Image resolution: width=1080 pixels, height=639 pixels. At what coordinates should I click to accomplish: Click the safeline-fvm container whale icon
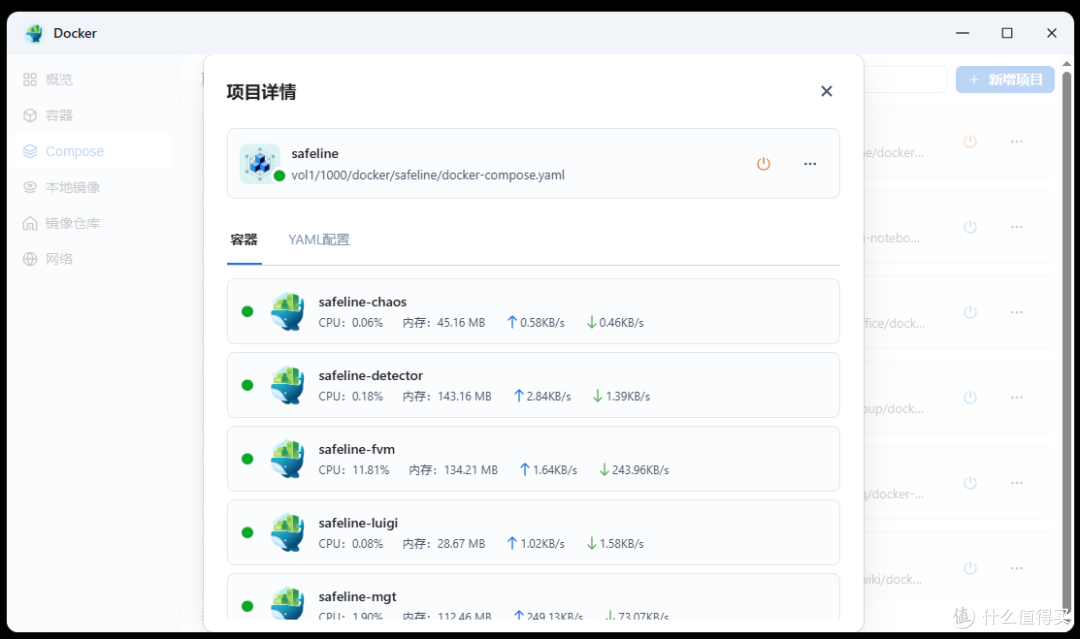(287, 459)
